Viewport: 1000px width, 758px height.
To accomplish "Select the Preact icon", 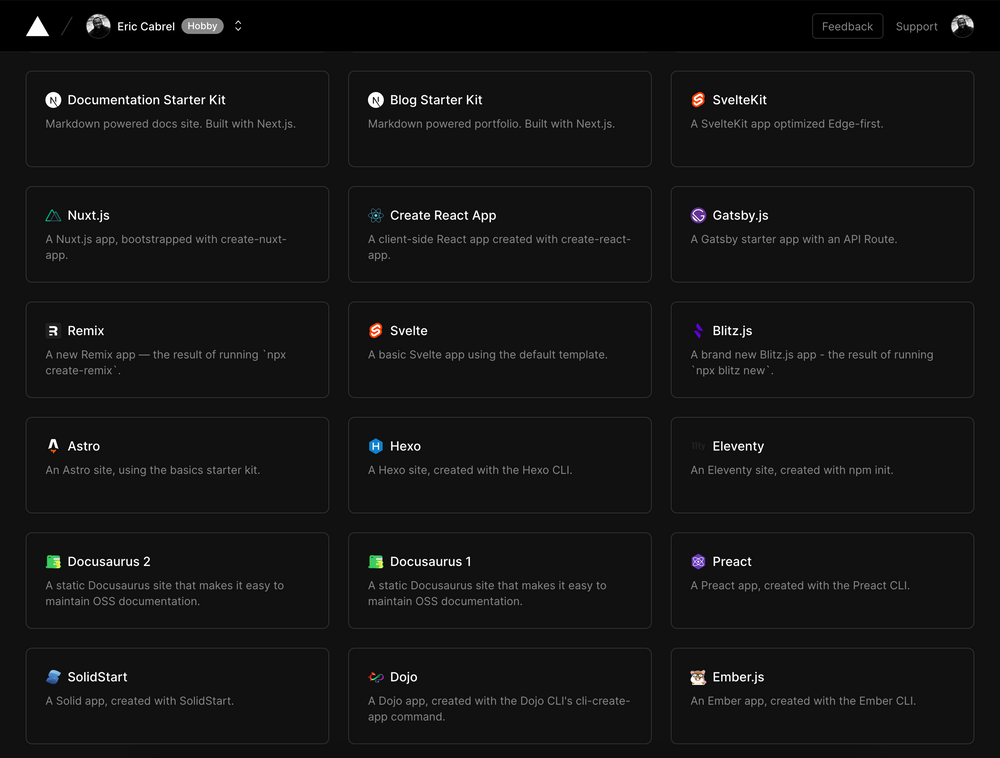I will click(x=697, y=561).
